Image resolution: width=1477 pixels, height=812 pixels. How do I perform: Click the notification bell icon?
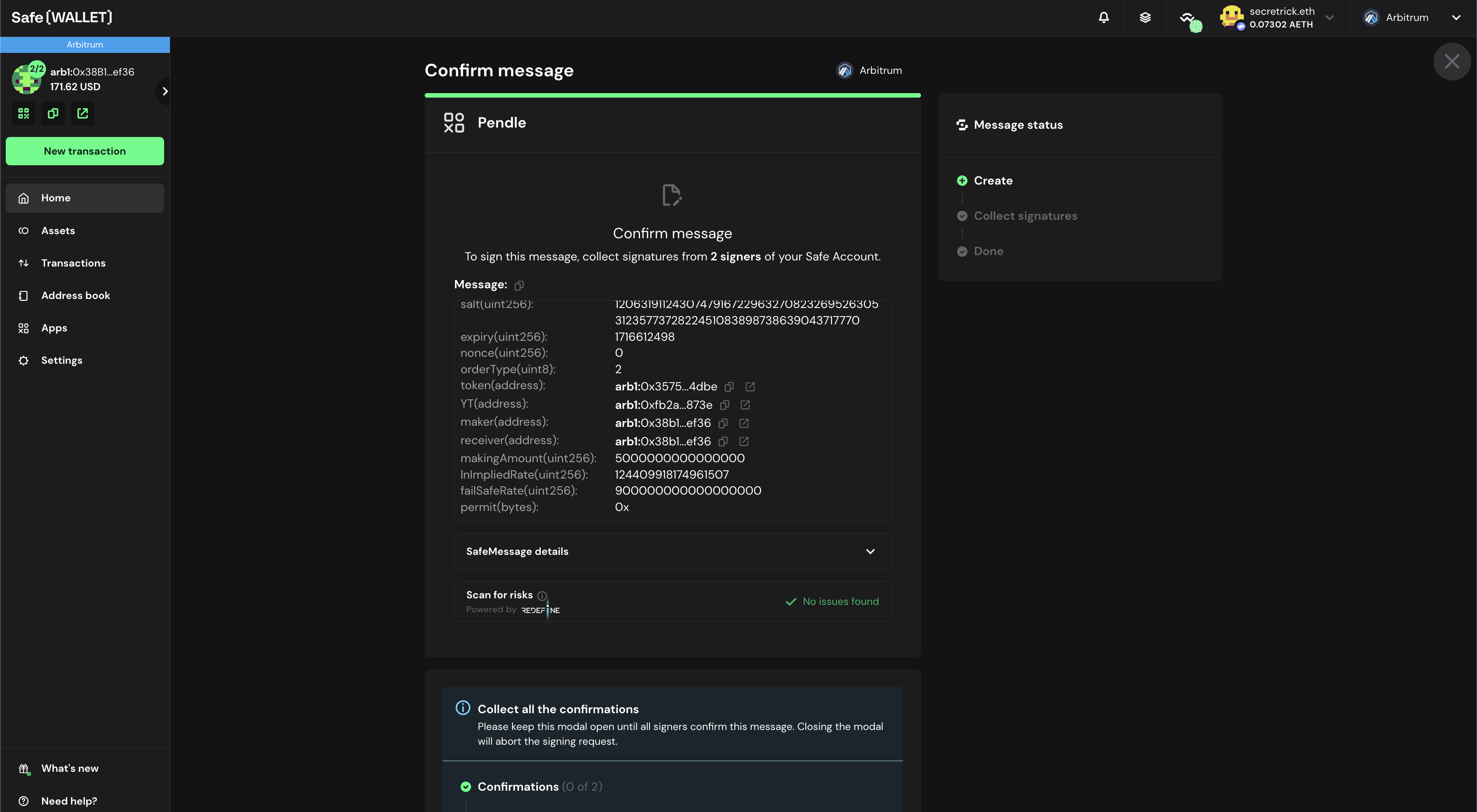tap(1103, 18)
